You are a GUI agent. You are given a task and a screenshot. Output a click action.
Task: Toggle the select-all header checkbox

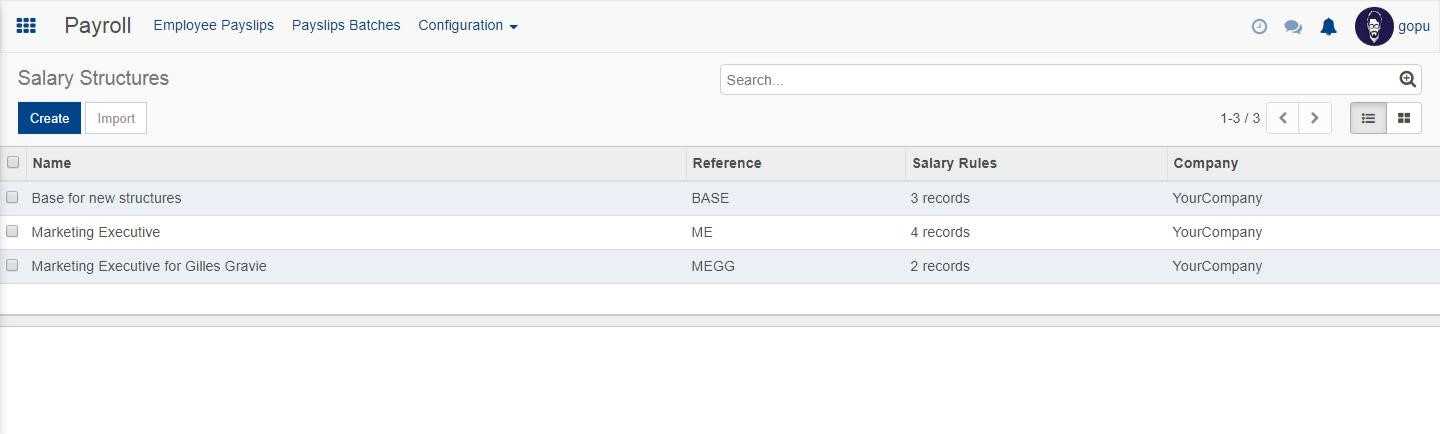click(x=13, y=162)
